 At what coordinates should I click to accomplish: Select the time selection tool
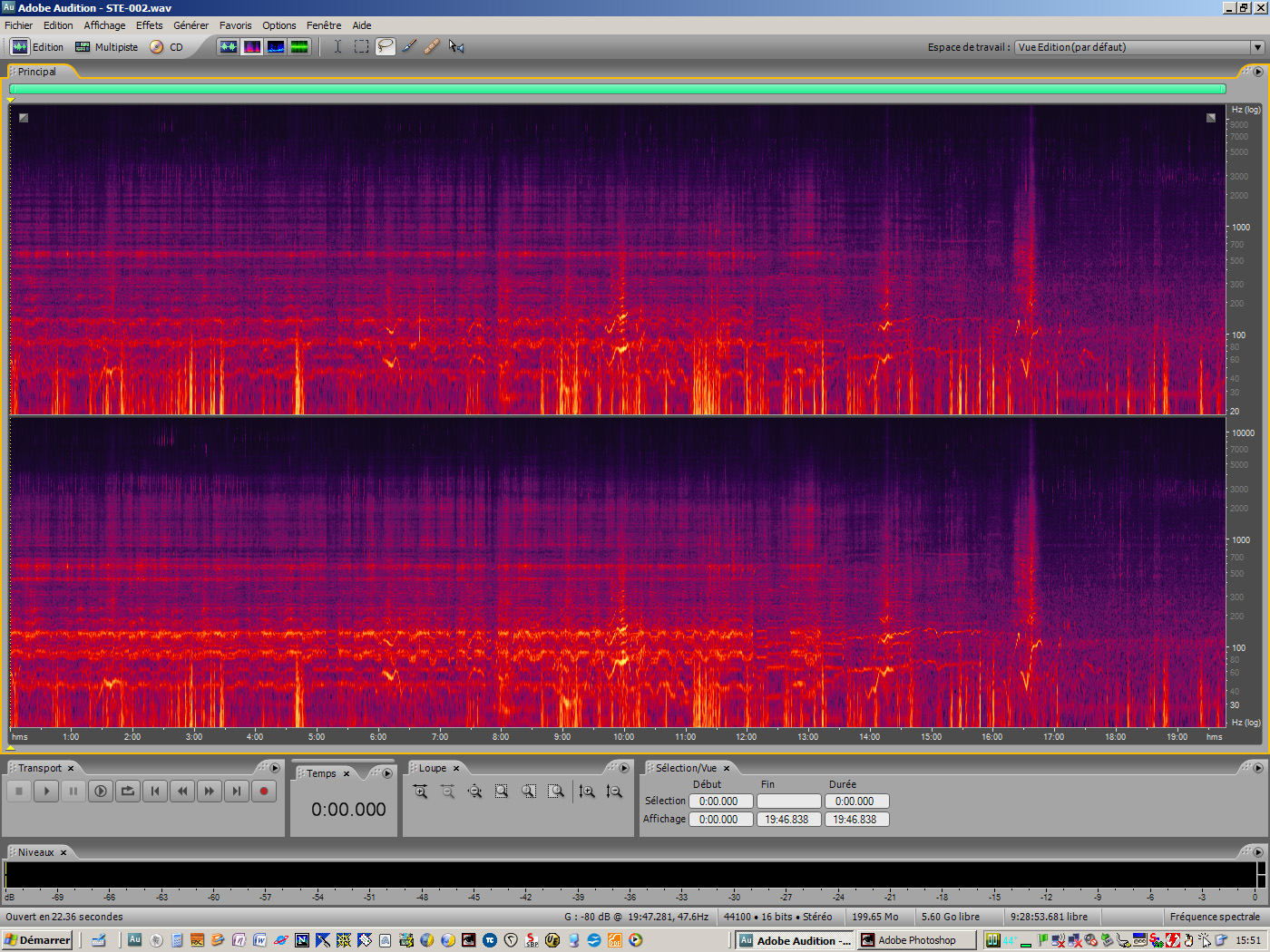pos(337,46)
